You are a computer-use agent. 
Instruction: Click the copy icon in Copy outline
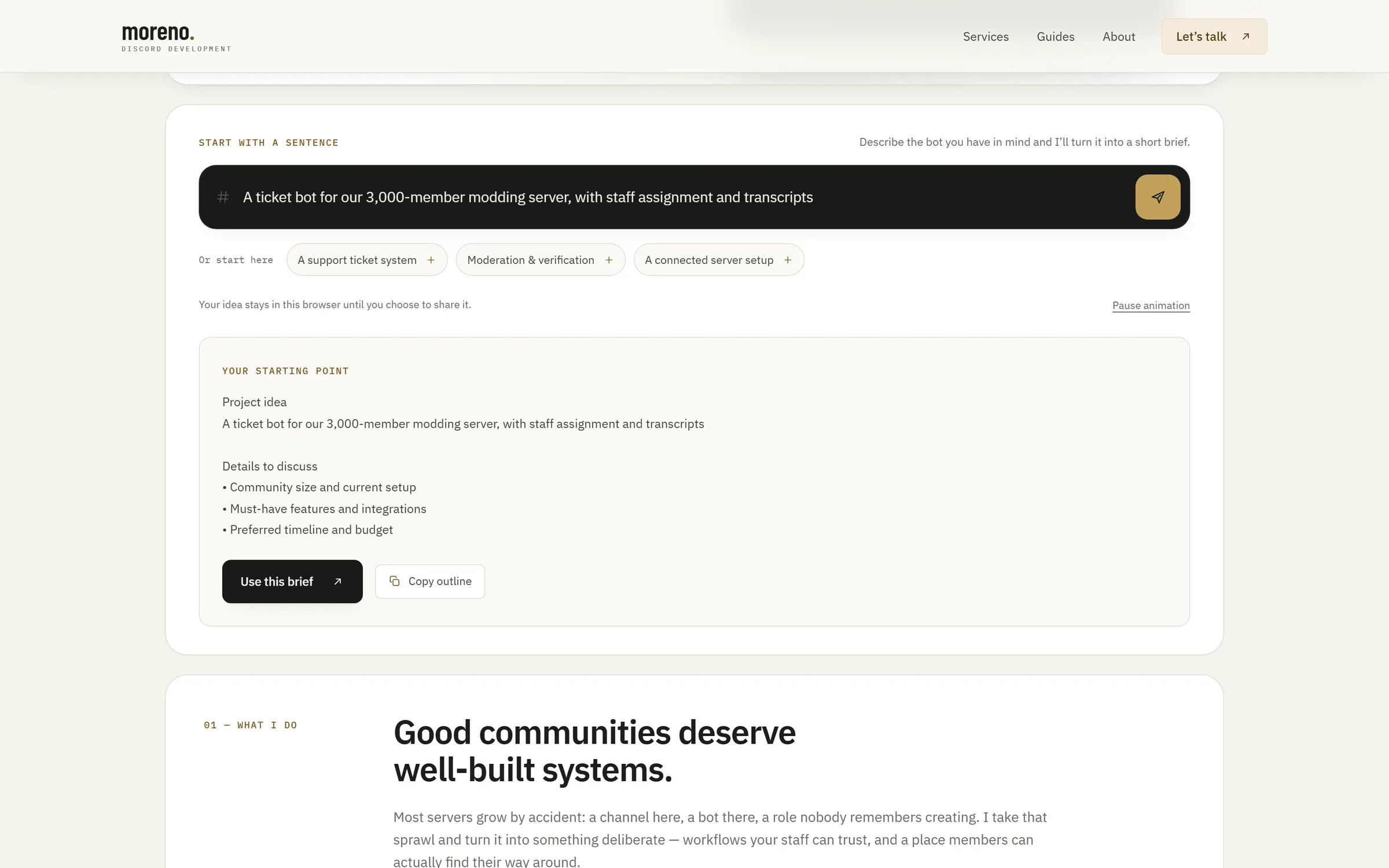(394, 581)
